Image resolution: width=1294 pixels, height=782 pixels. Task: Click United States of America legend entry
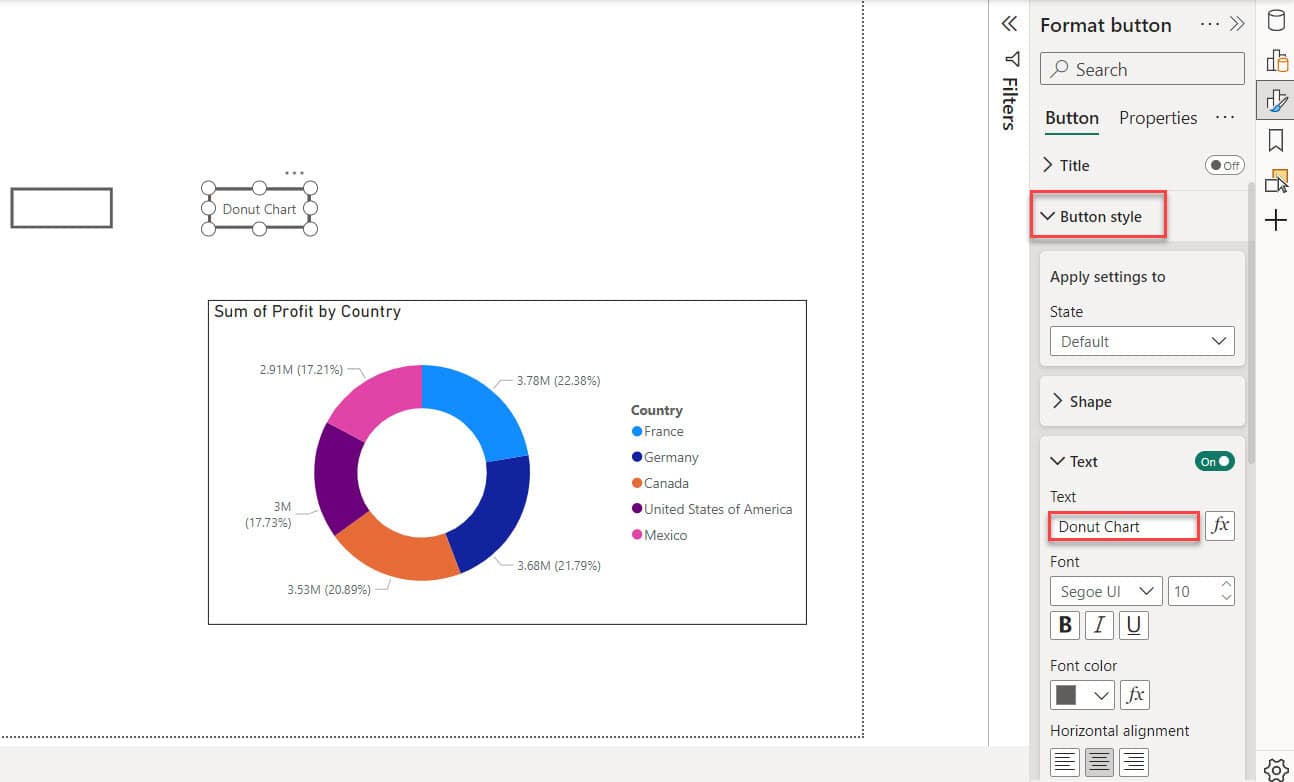coord(712,510)
